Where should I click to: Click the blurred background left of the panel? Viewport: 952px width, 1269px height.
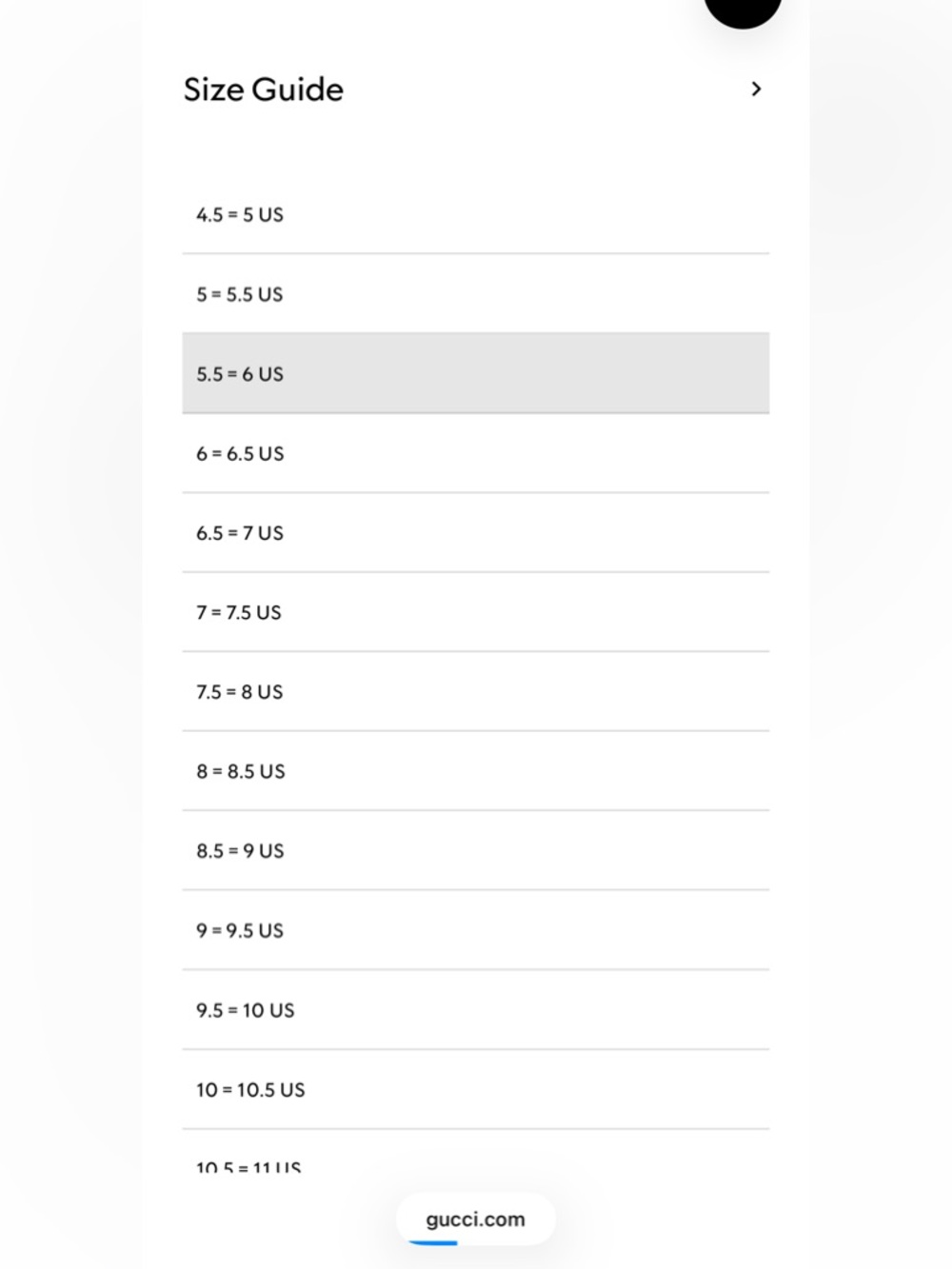click(x=70, y=634)
